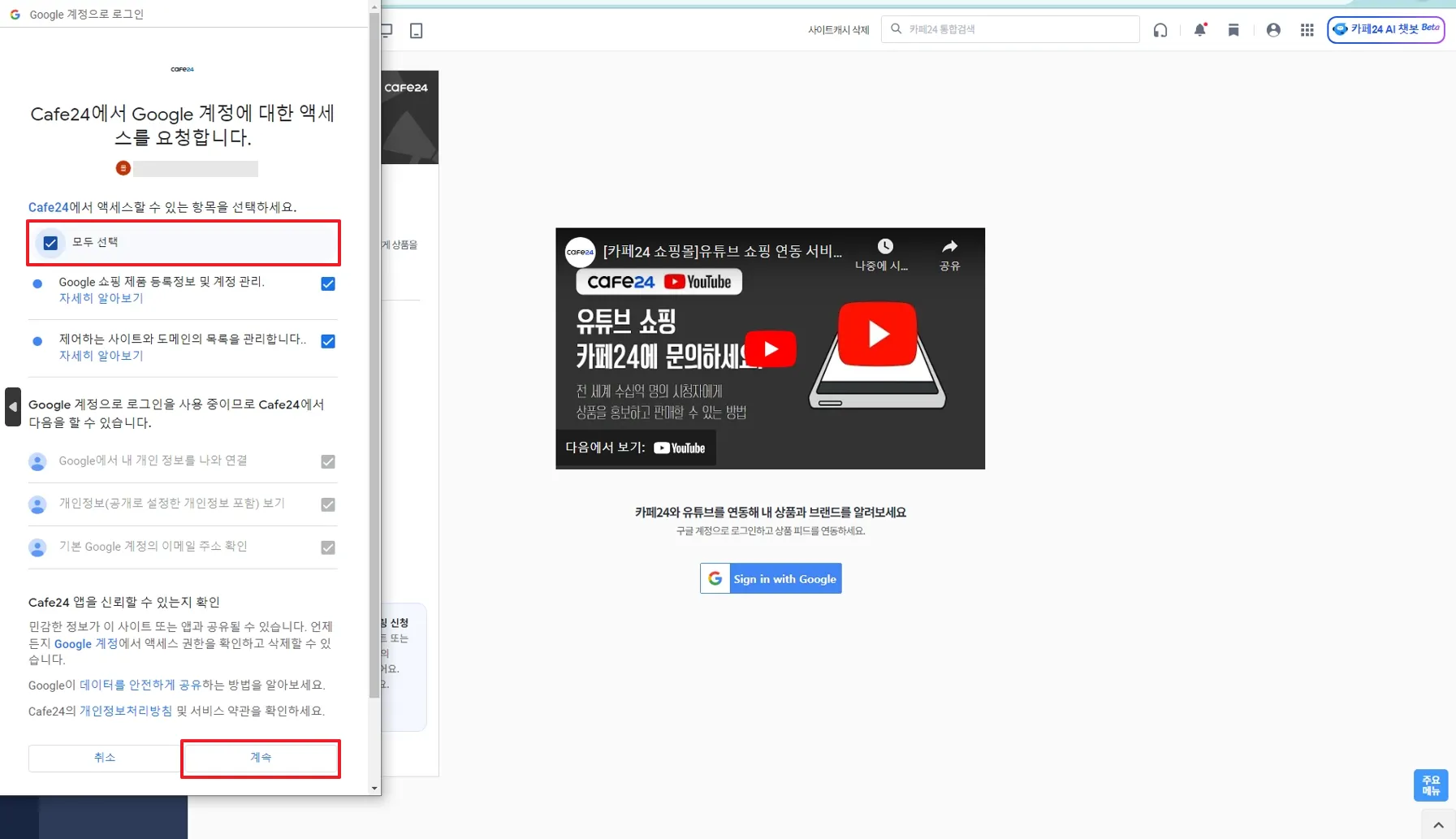Open the 개인정보처리방침 link
The image size is (1456, 839).
126,711
